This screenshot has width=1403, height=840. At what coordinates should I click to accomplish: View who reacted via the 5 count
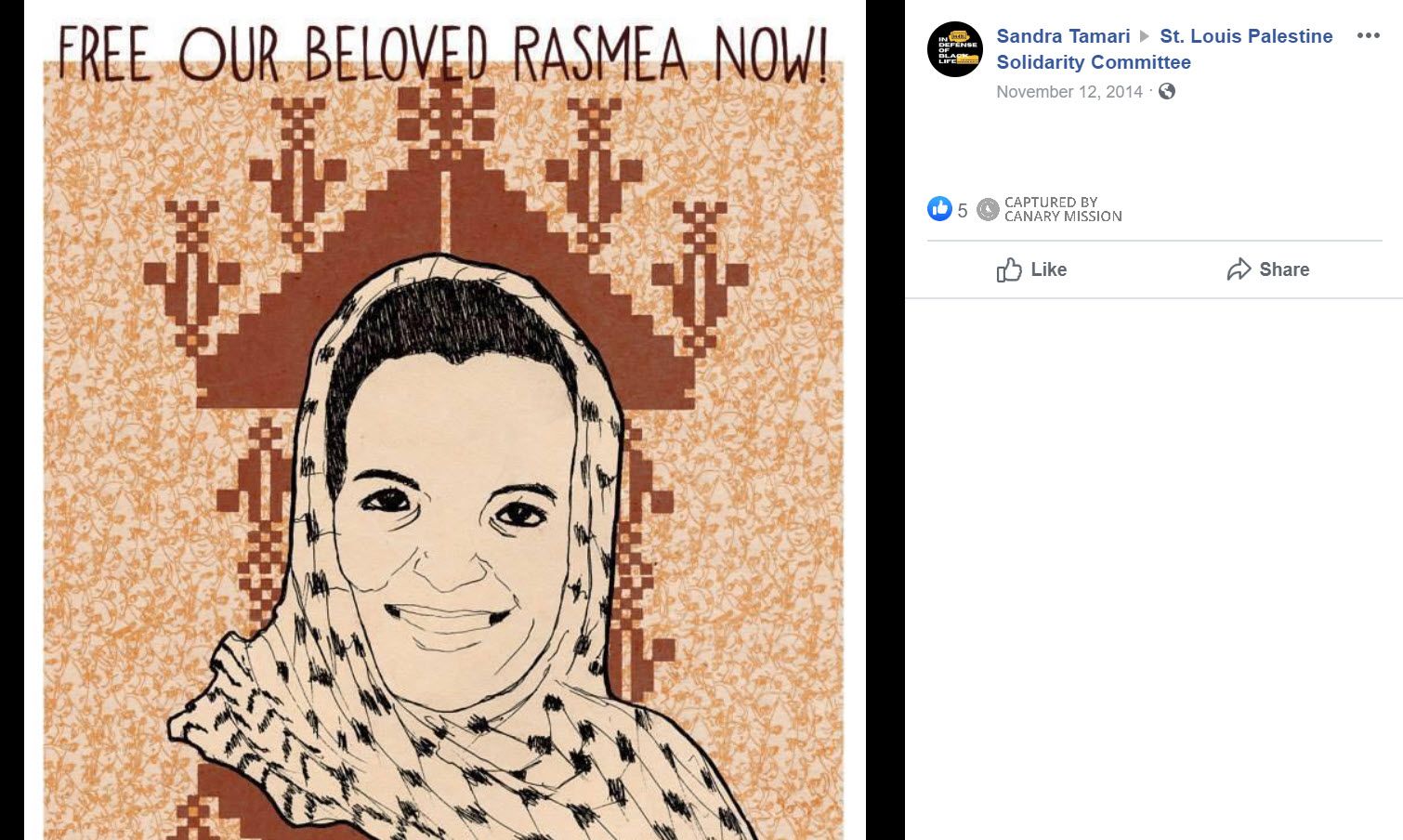[963, 210]
